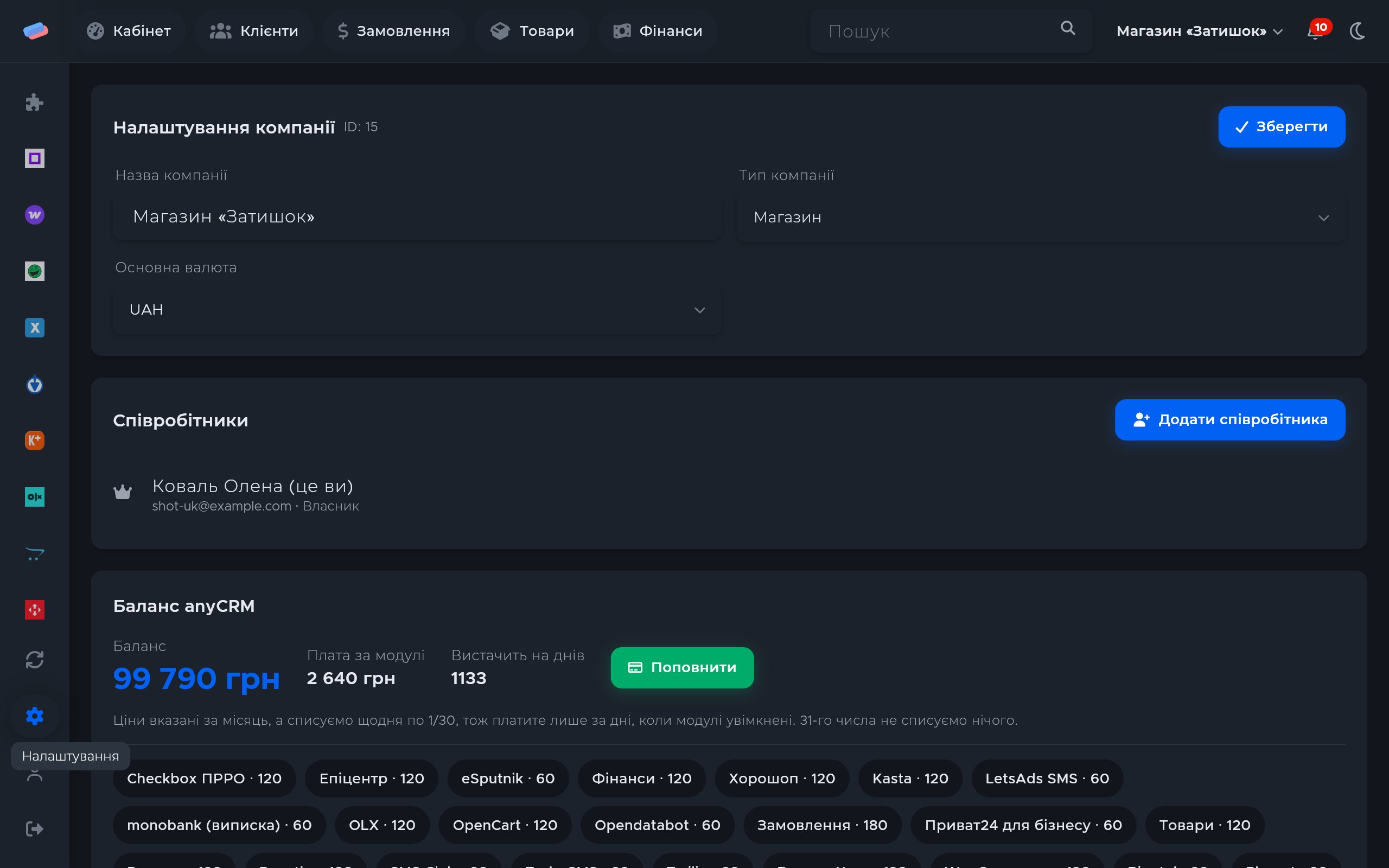Image resolution: width=1389 pixels, height=868 pixels.
Task: Click the crown icon beside Коваль Олена
Action: pos(122,492)
